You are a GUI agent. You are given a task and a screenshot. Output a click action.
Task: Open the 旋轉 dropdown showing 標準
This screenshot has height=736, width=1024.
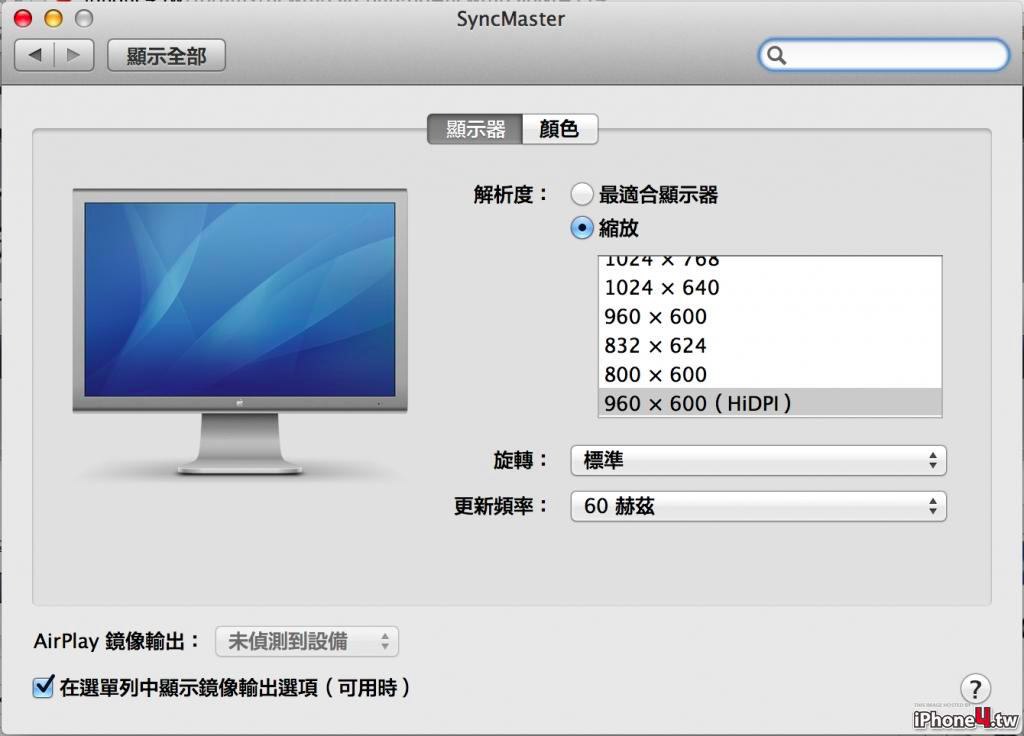758,460
